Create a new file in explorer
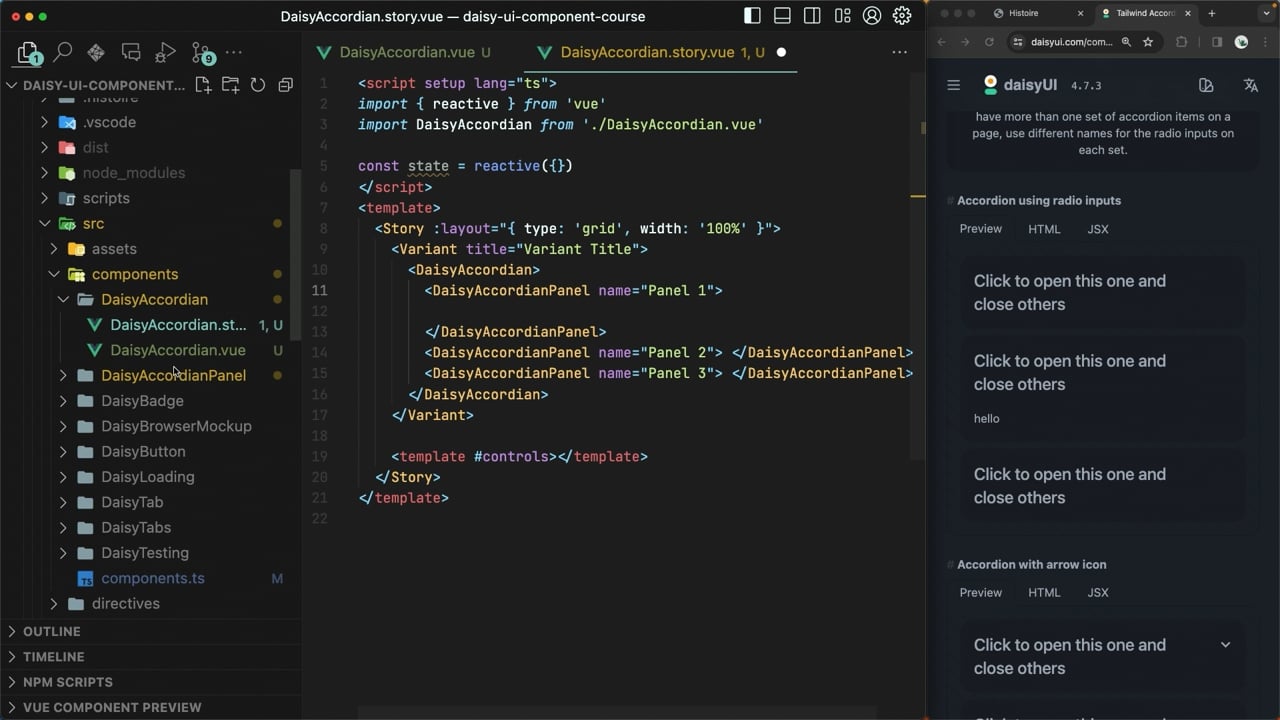The width and height of the screenshot is (1280, 720). (x=203, y=85)
